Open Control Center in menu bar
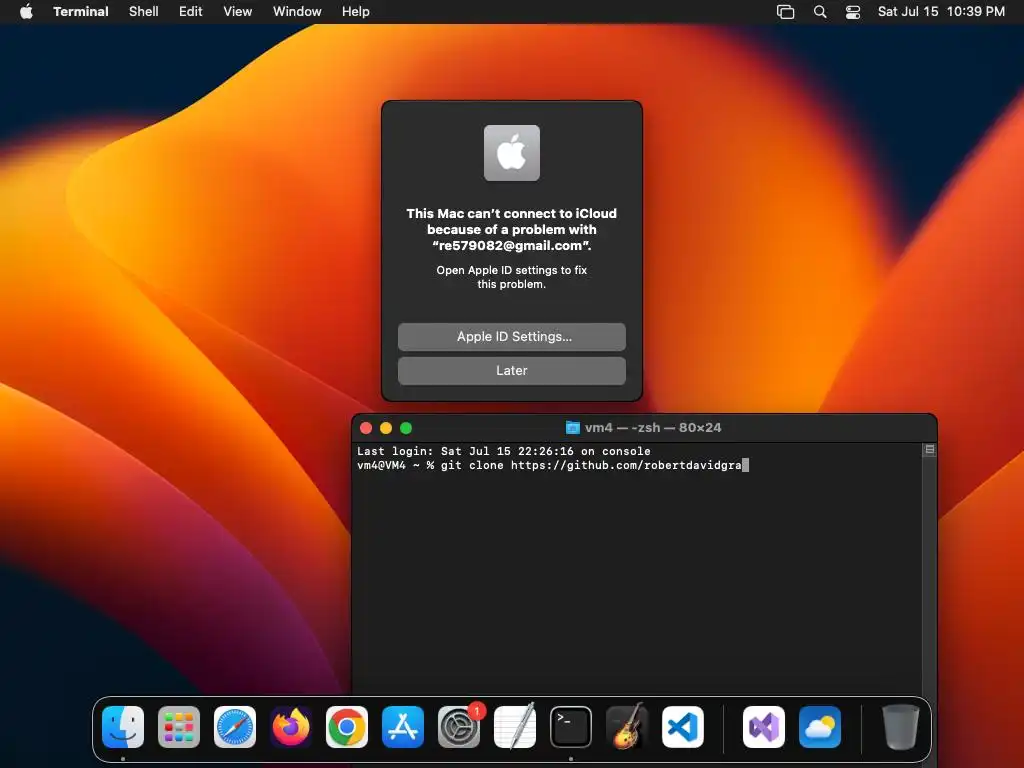This screenshot has width=1024, height=768. click(853, 12)
